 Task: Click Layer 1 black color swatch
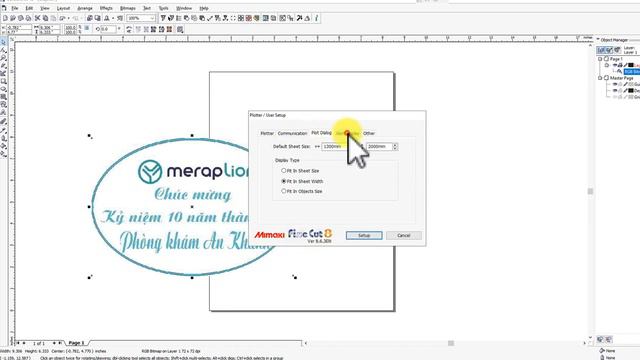point(631,65)
